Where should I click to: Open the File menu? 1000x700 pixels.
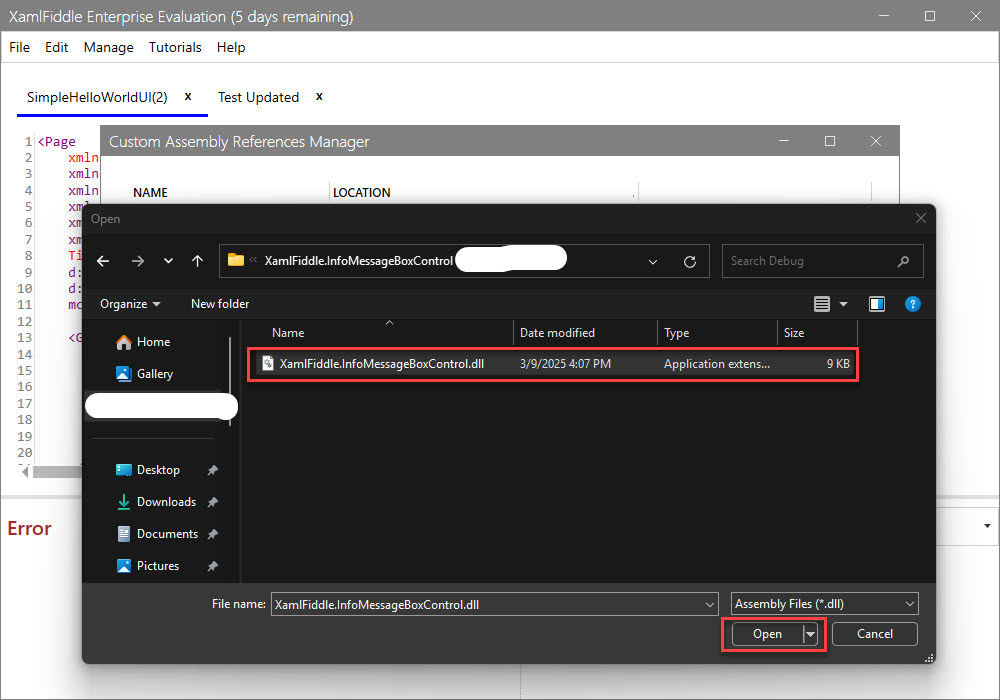[19, 47]
